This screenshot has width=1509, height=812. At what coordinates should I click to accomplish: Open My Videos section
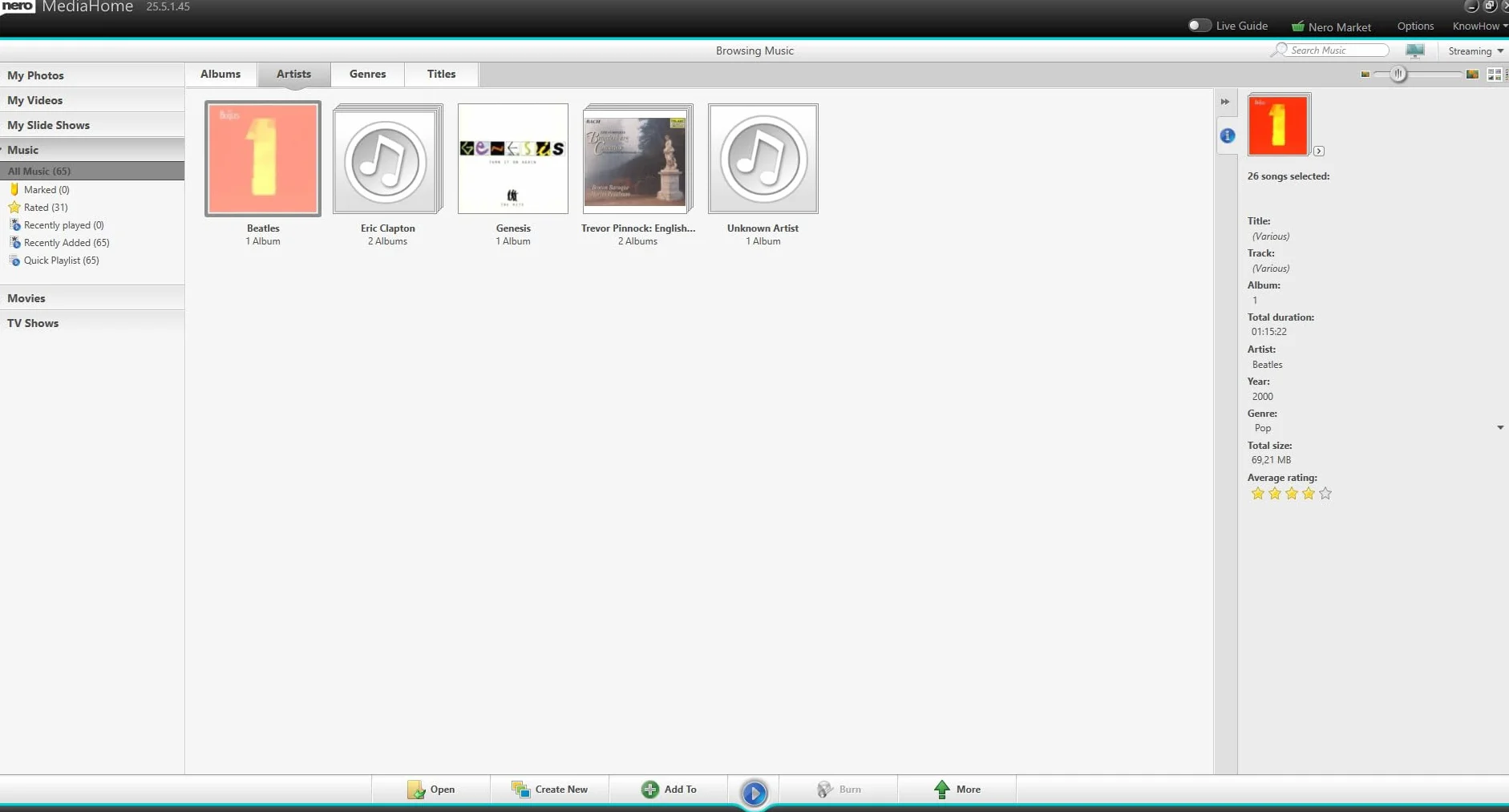click(x=92, y=100)
